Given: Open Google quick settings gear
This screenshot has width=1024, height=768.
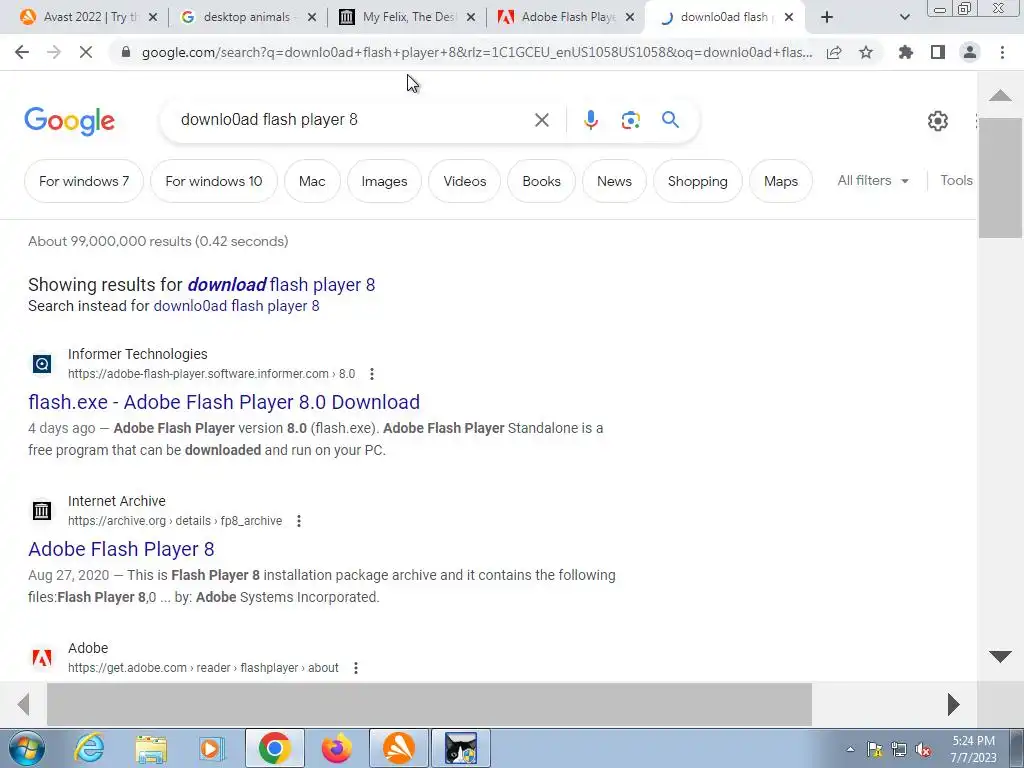Looking at the screenshot, I should (x=938, y=121).
